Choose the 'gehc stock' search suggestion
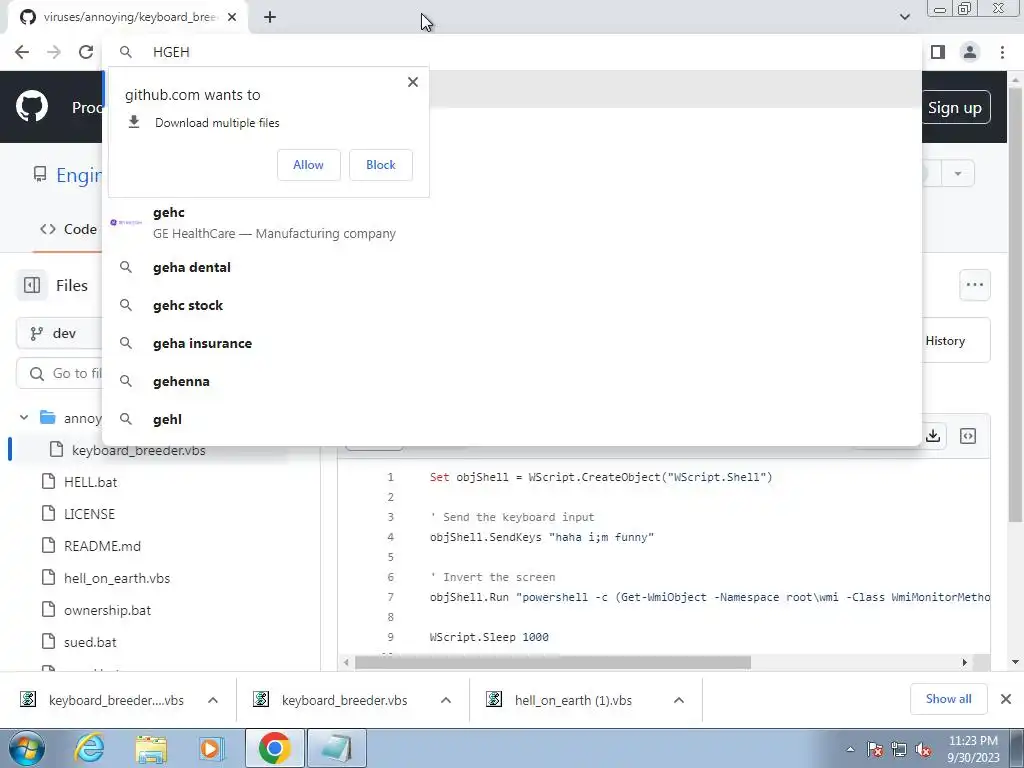The image size is (1024, 768). 512,305
